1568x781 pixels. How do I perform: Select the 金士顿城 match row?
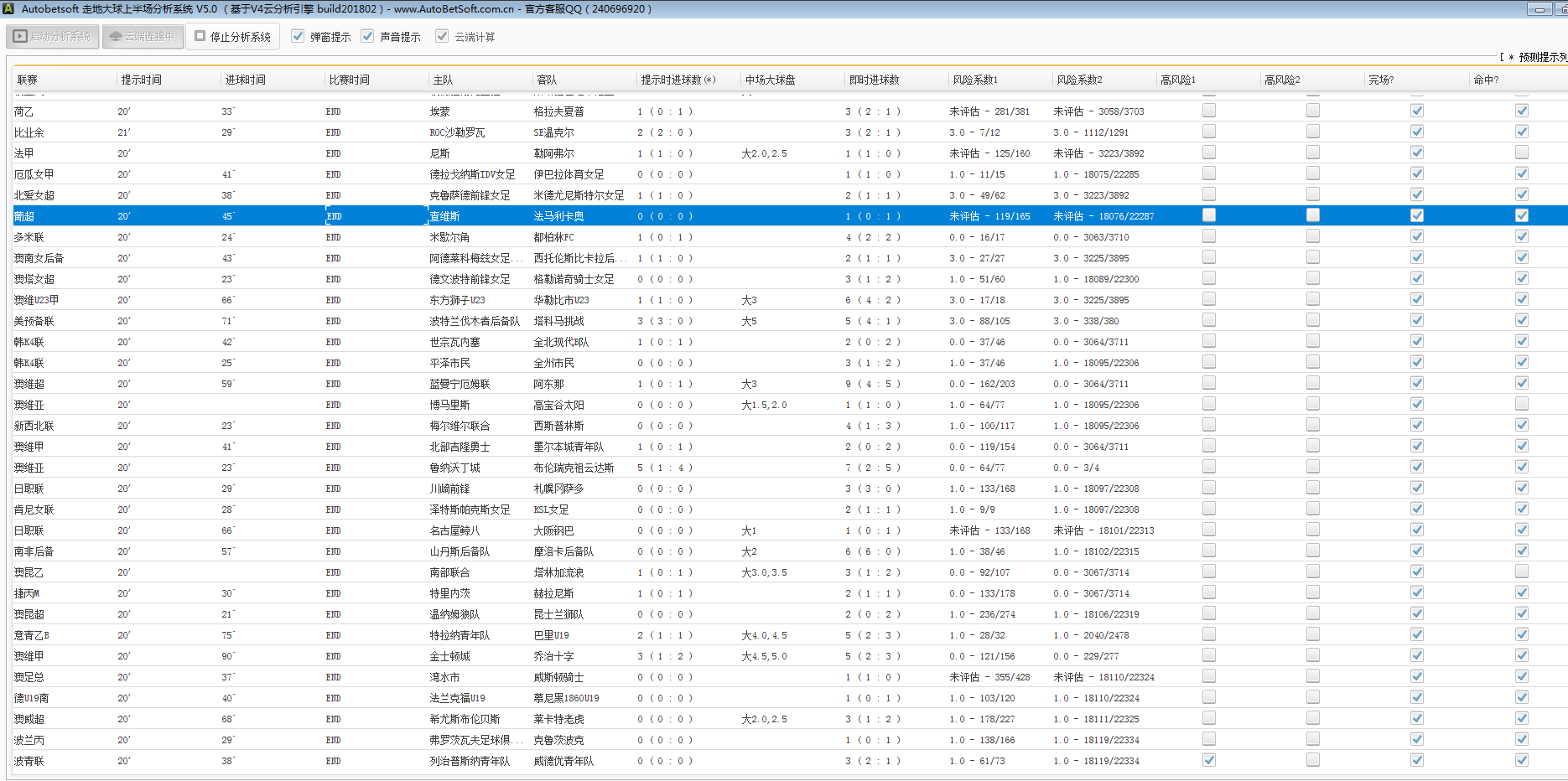coord(450,656)
